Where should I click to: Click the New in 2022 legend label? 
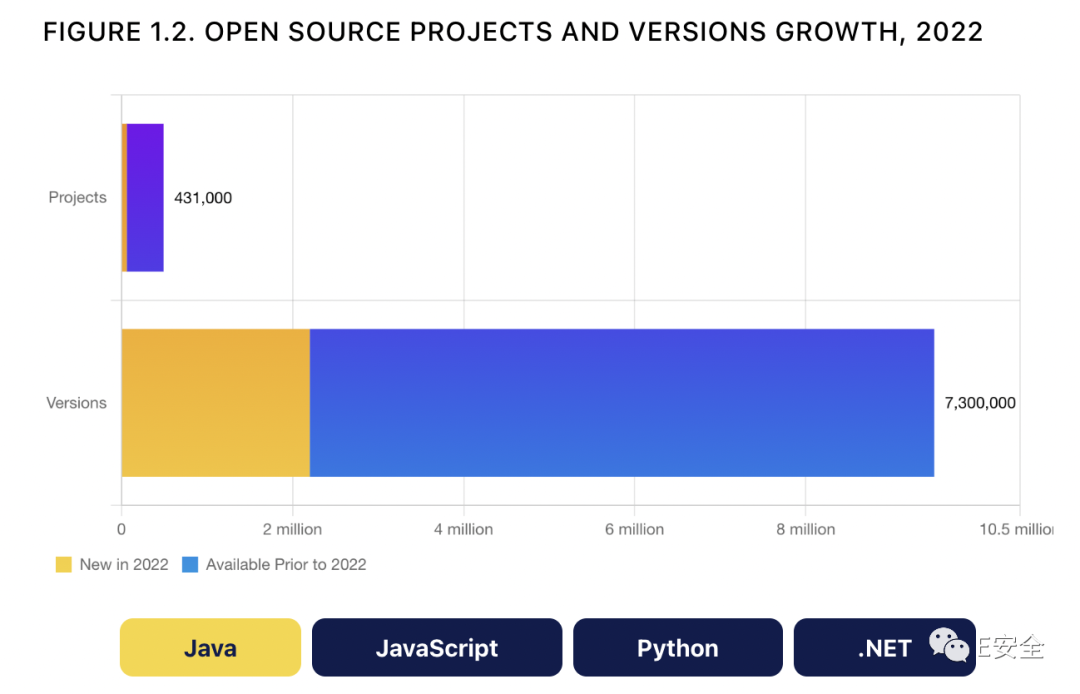tap(124, 565)
